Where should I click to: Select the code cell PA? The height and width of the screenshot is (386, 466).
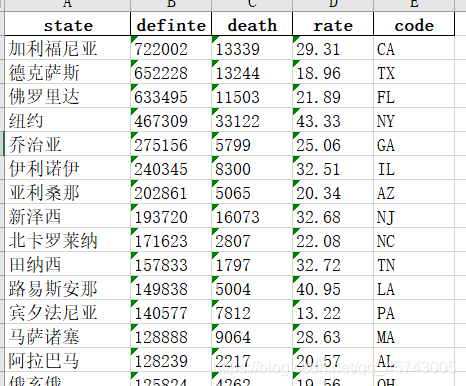pos(414,312)
